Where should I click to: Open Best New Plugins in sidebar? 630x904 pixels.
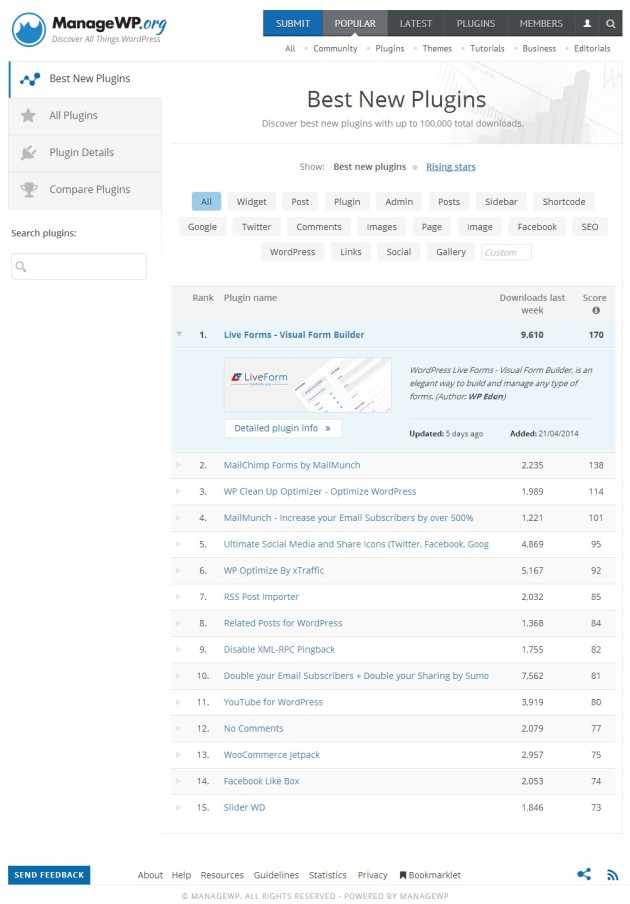(85, 79)
